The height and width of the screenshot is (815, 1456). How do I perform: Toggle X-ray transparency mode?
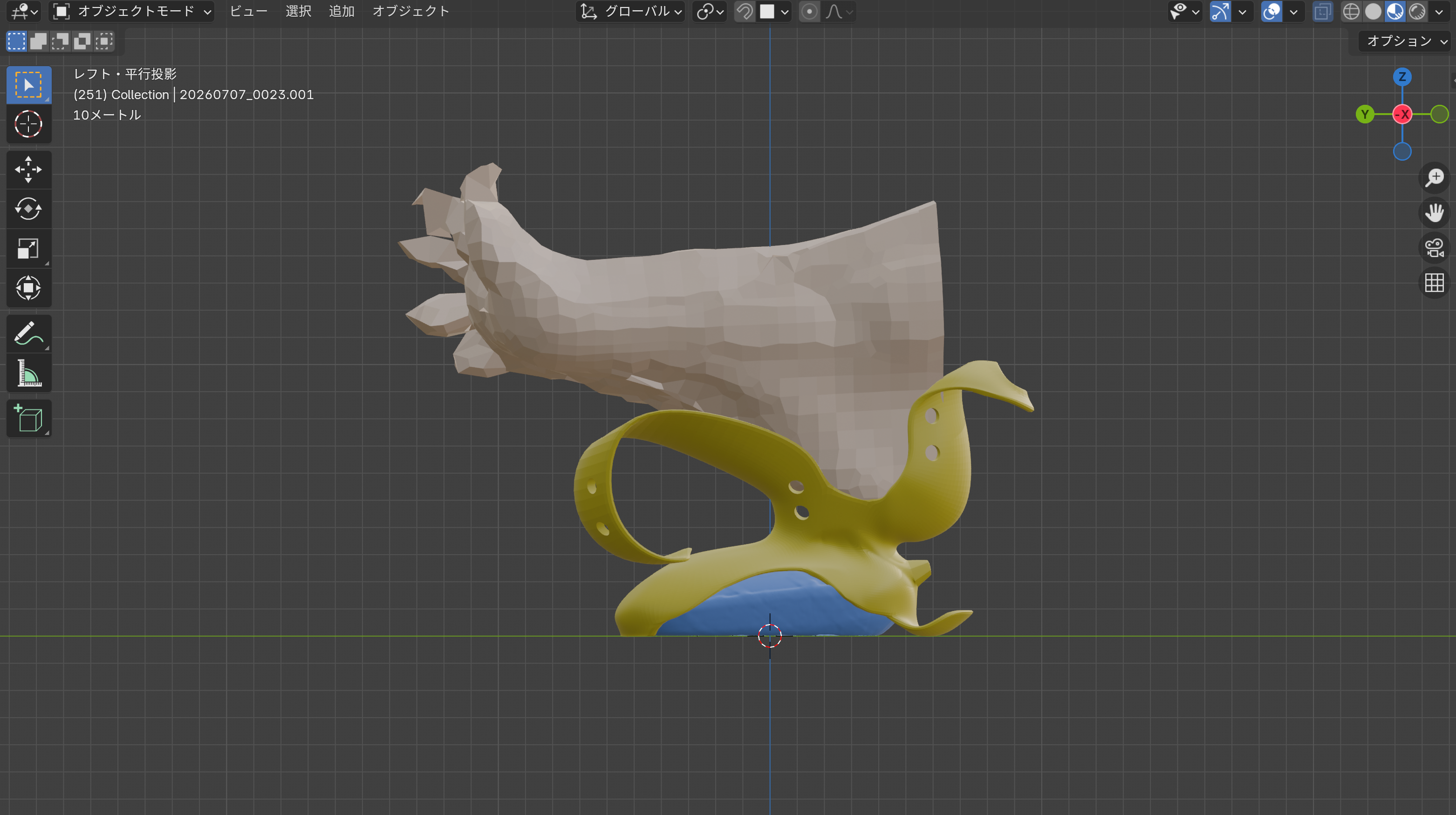click(1323, 11)
